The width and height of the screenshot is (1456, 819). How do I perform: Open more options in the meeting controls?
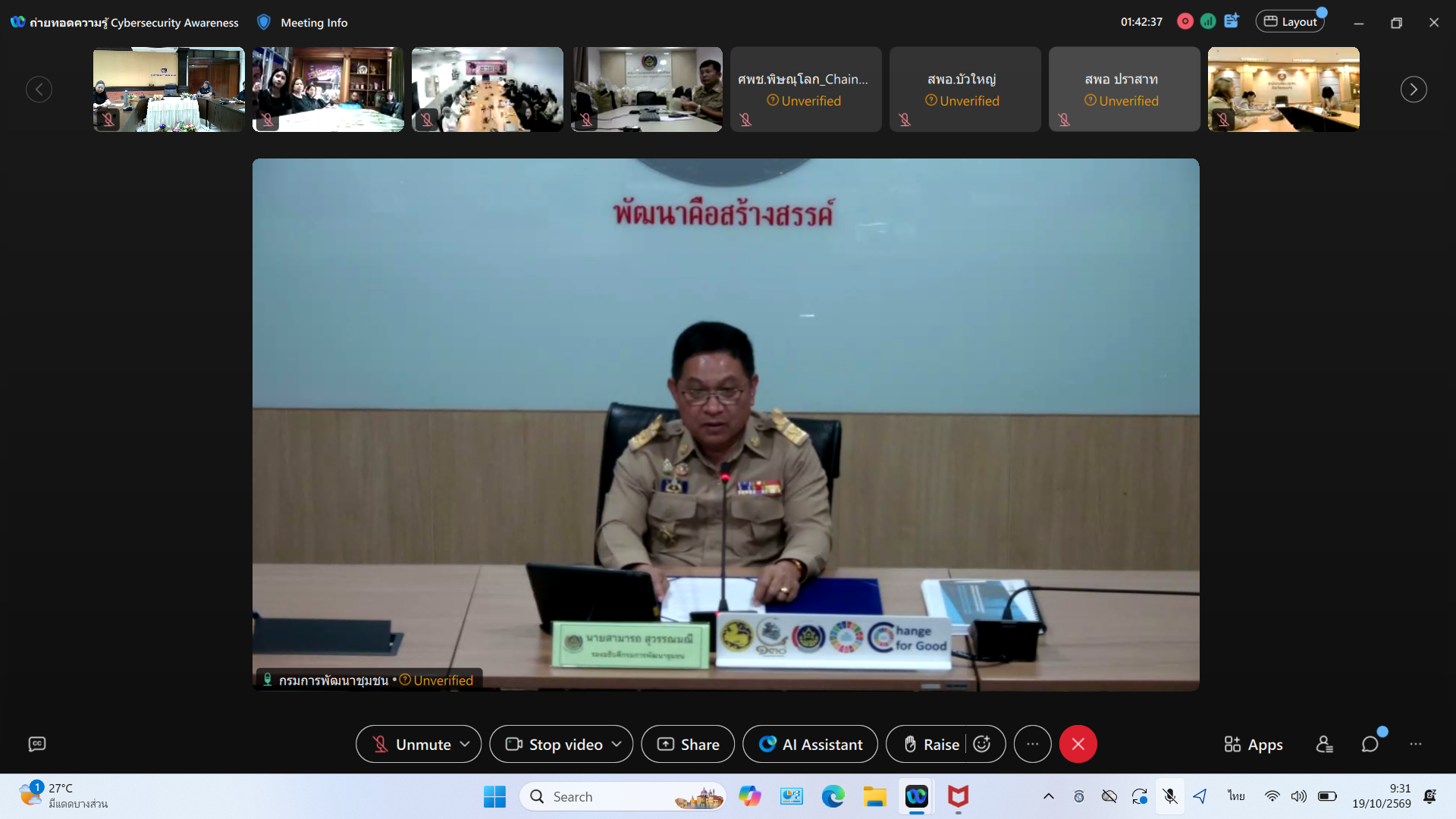tap(1032, 745)
